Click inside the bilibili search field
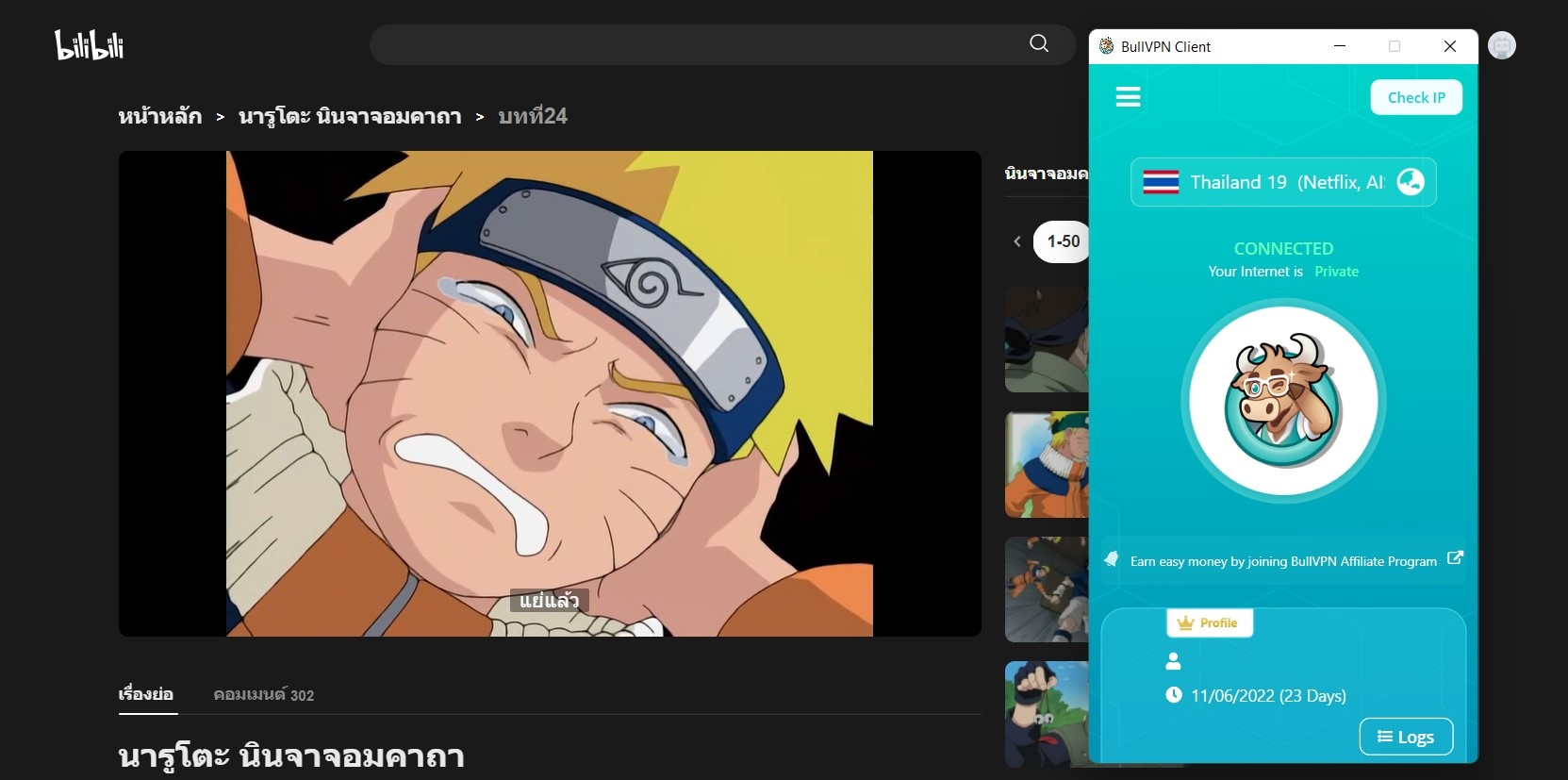This screenshot has width=1568, height=780. 698,44
